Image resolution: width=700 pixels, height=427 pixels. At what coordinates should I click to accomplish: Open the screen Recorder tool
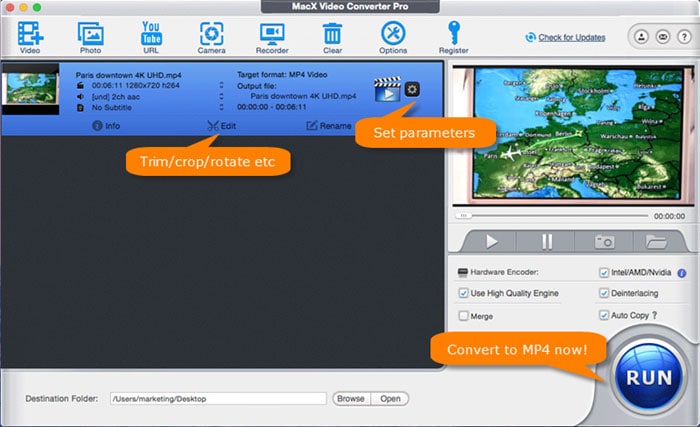[x=272, y=38]
